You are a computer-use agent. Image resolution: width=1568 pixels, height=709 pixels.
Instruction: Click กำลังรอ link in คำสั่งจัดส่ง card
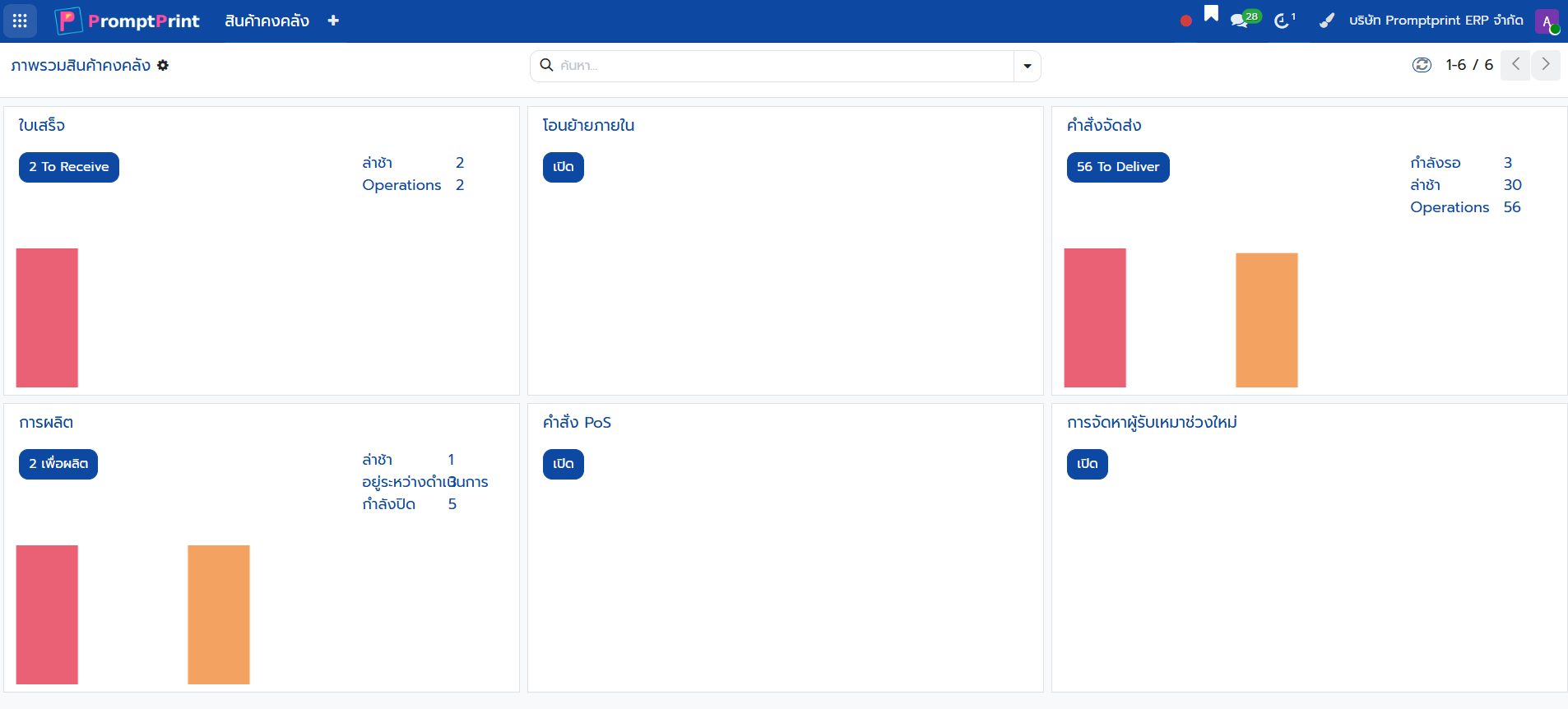point(1436,163)
